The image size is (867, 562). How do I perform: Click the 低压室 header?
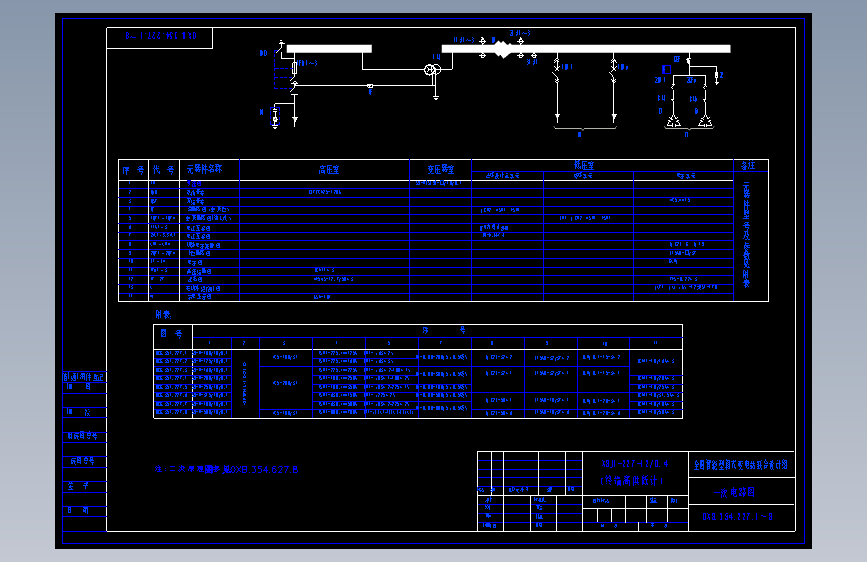point(584,165)
